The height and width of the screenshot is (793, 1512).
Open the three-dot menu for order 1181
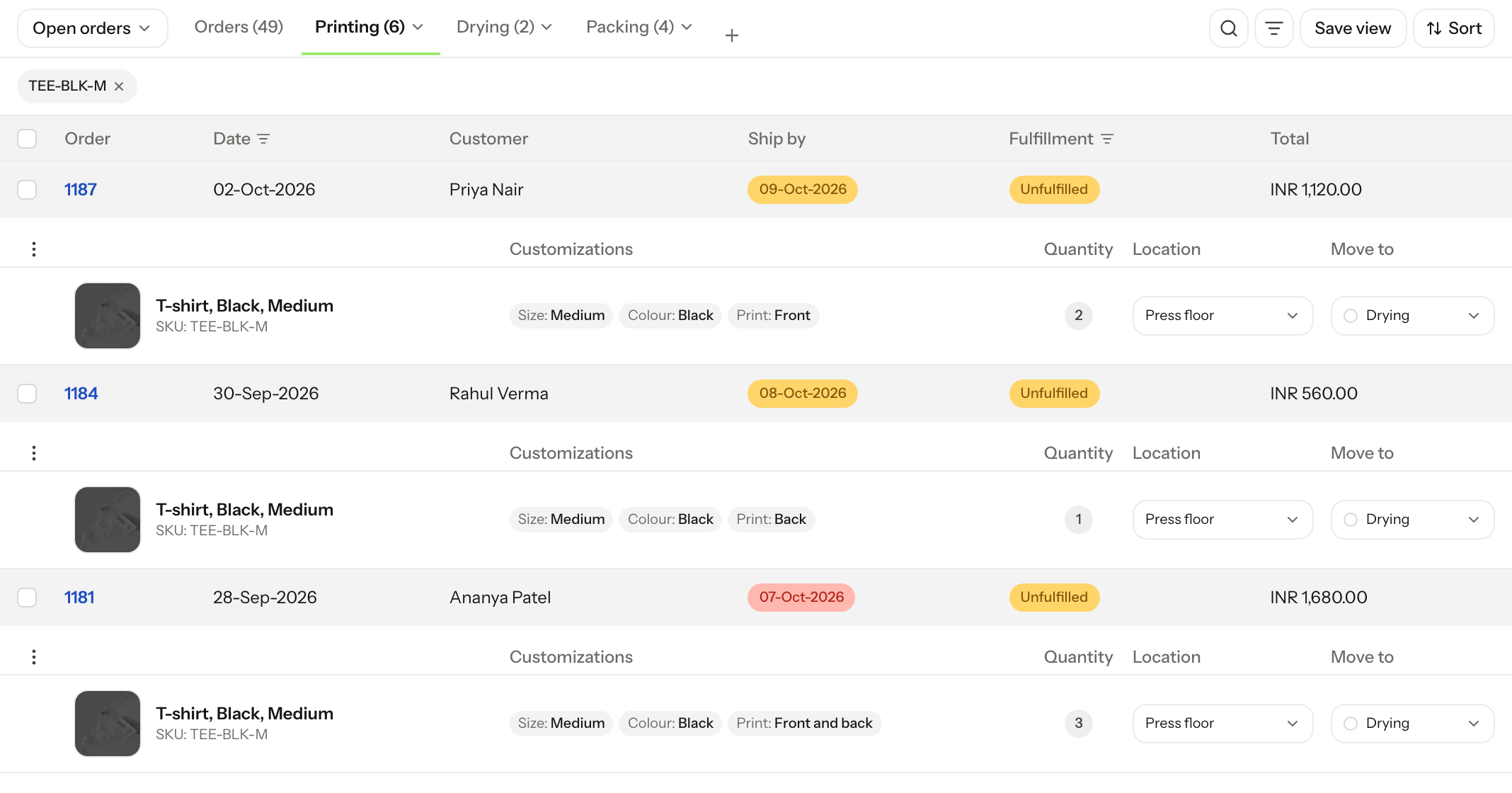[34, 657]
